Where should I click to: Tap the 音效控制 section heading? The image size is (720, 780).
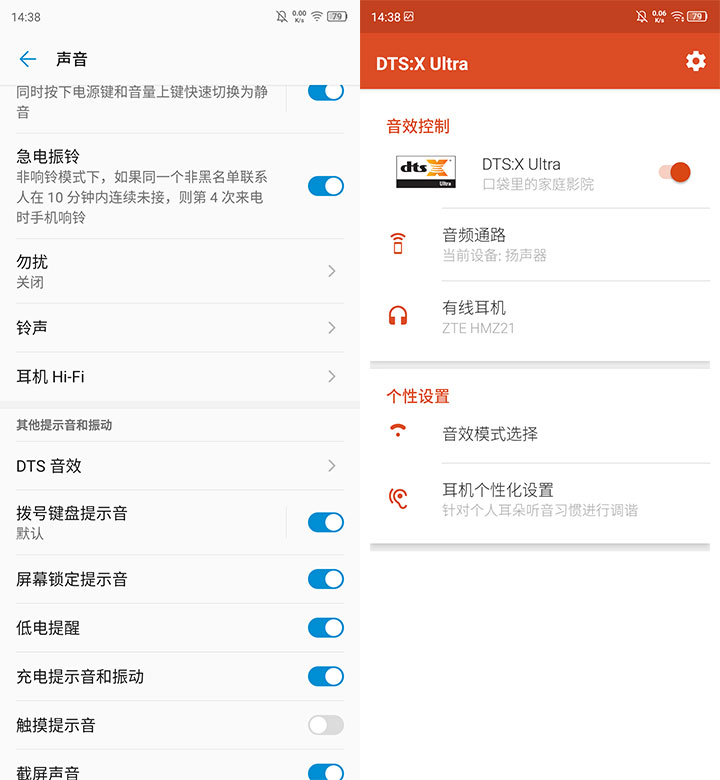[418, 126]
